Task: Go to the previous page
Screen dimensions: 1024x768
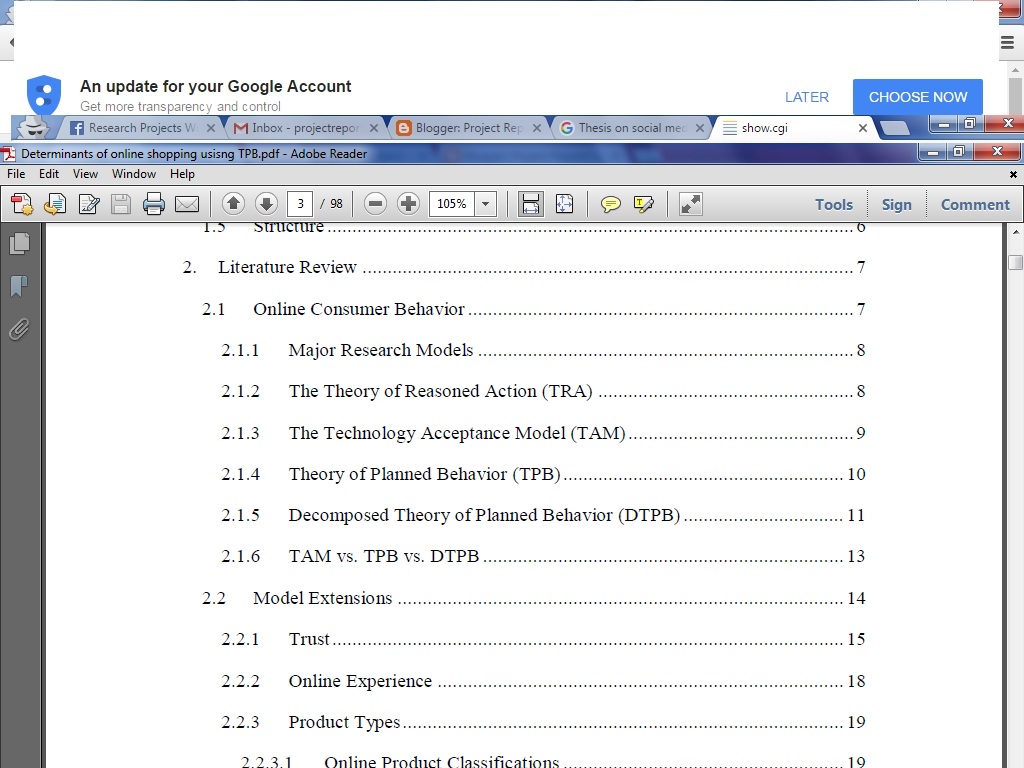Action: point(233,204)
